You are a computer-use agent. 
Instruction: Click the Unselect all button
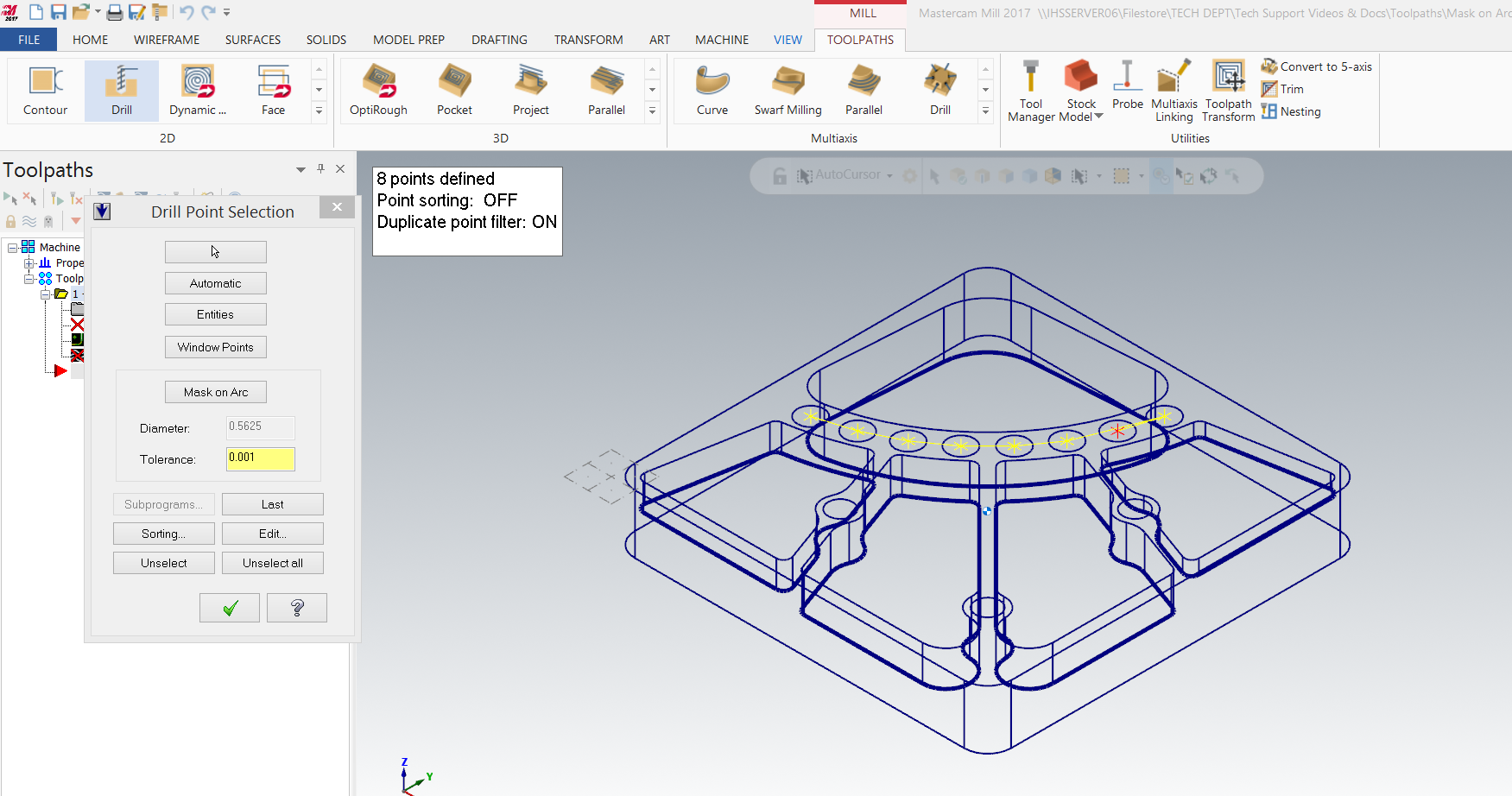273,563
